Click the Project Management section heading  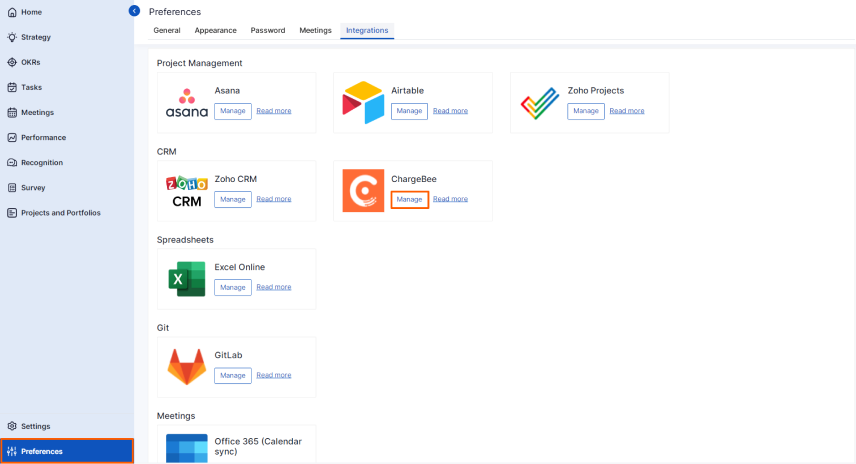click(199, 63)
